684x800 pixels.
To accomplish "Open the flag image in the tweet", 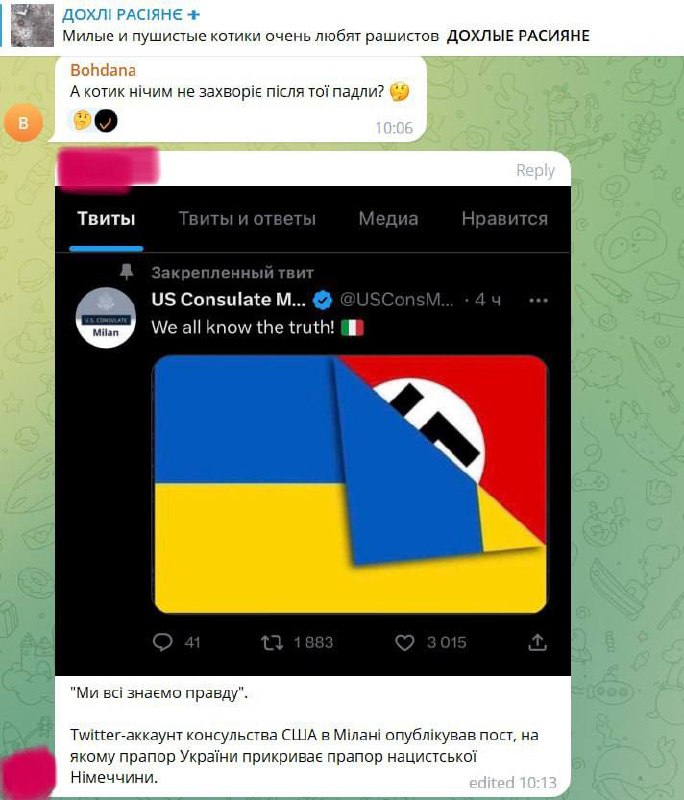I will [x=350, y=484].
